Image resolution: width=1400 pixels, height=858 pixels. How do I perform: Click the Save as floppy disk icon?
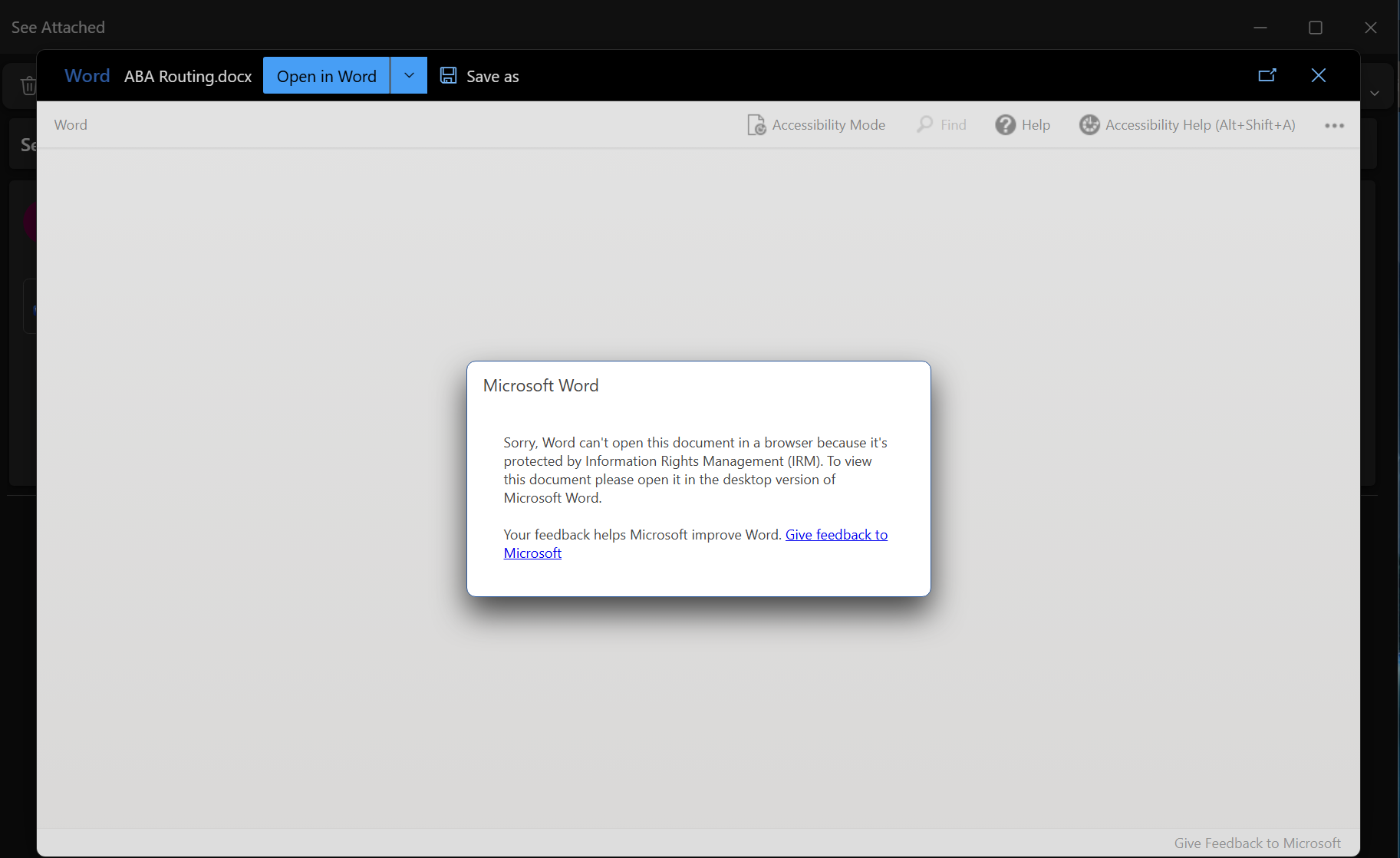coord(449,75)
